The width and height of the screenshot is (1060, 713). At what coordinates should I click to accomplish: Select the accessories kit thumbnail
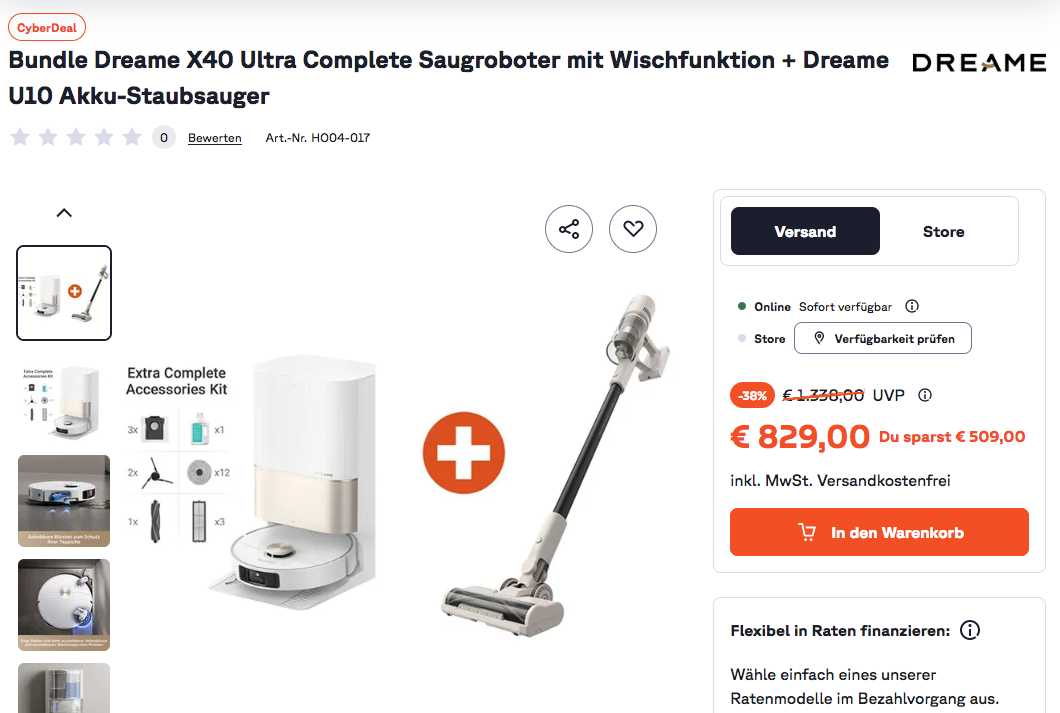[x=64, y=402]
